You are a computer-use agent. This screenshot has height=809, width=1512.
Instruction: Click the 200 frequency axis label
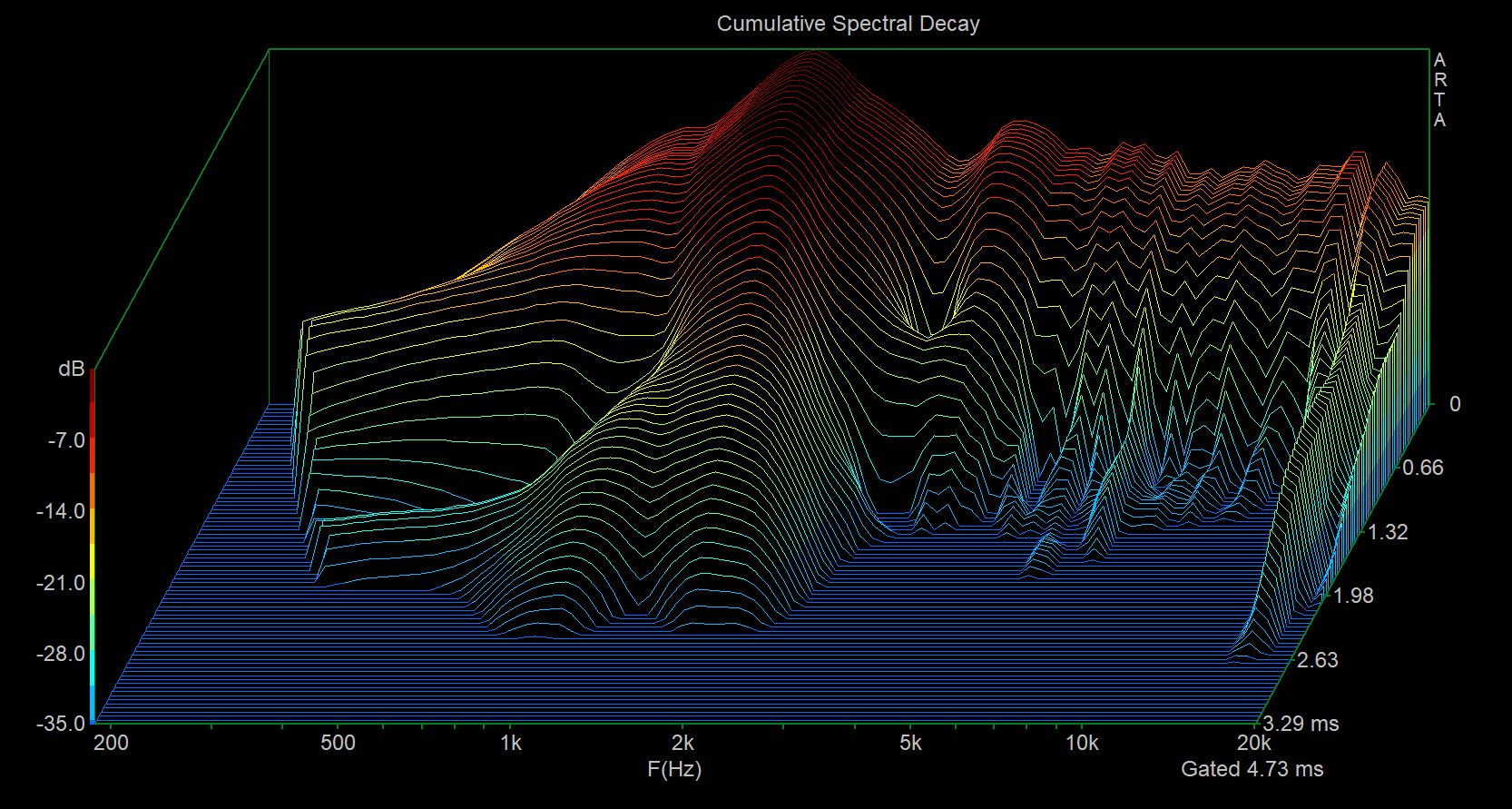click(x=112, y=744)
